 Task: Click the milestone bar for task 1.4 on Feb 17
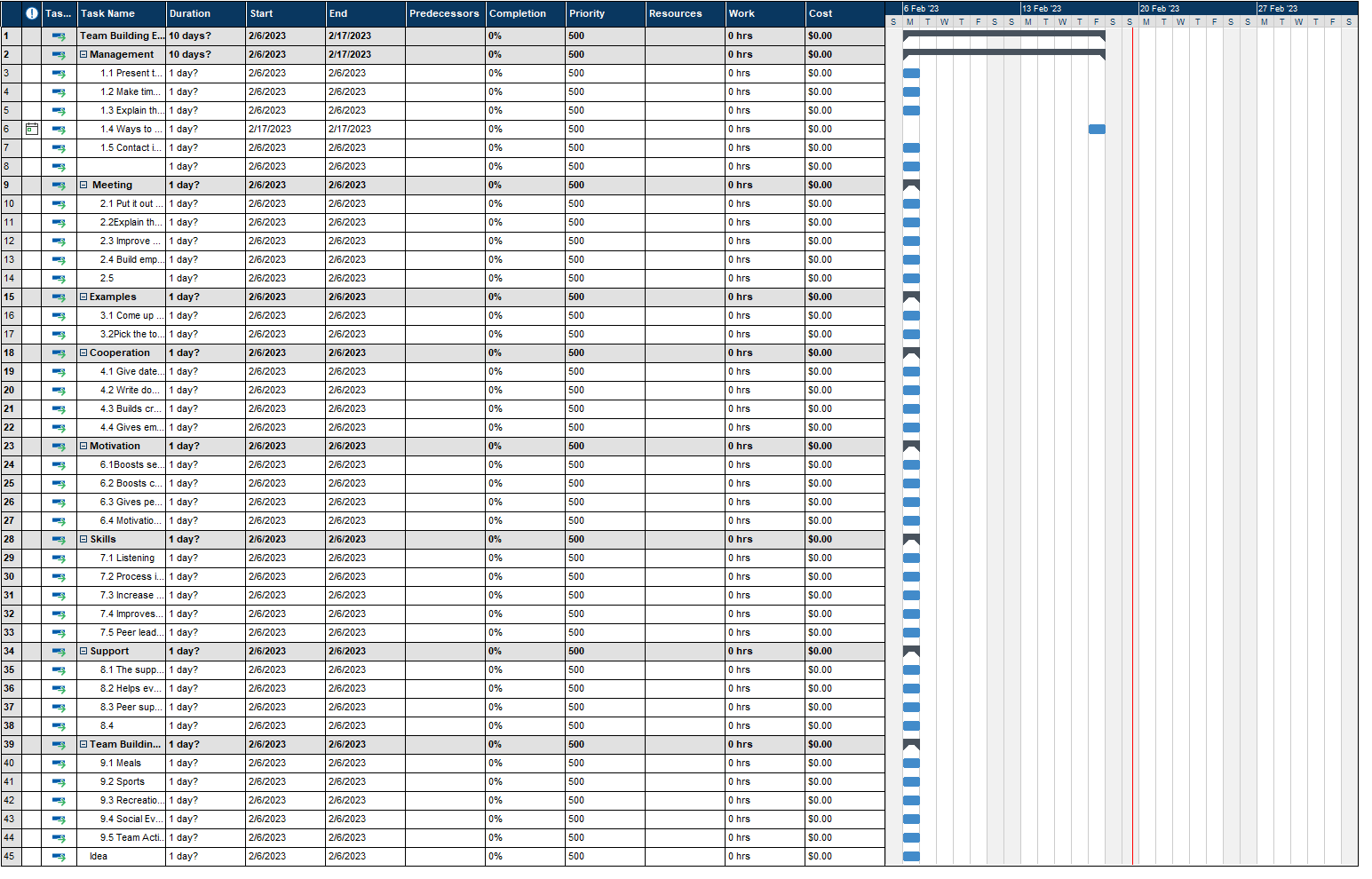point(1096,129)
